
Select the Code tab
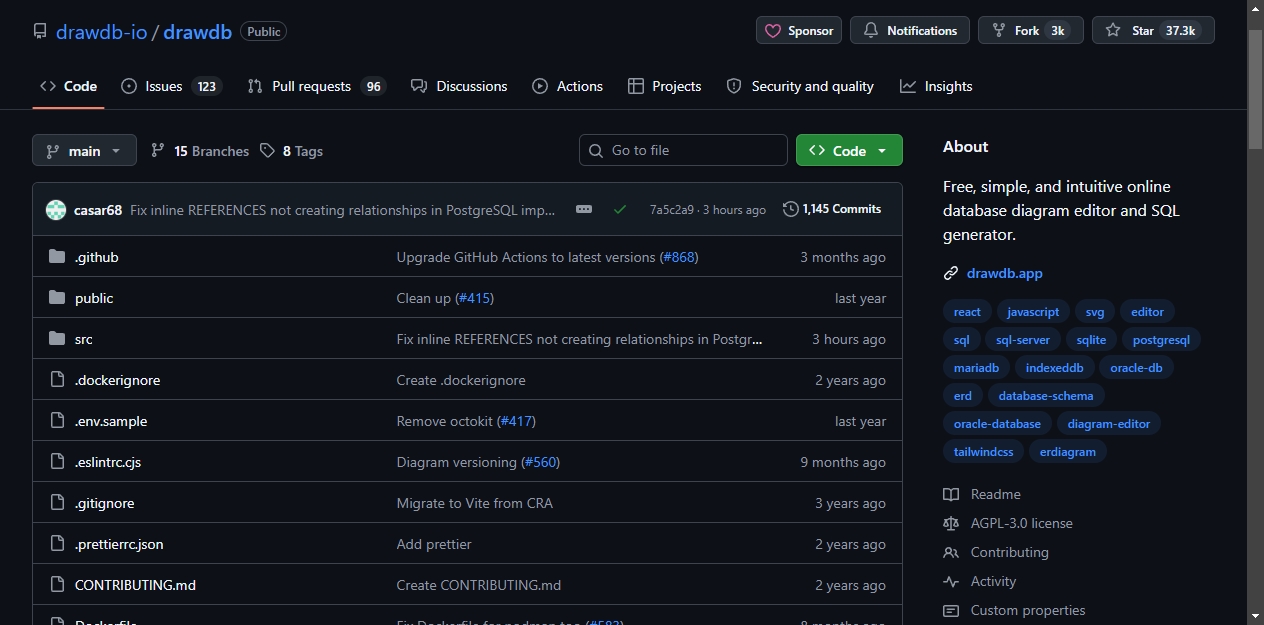(x=68, y=86)
